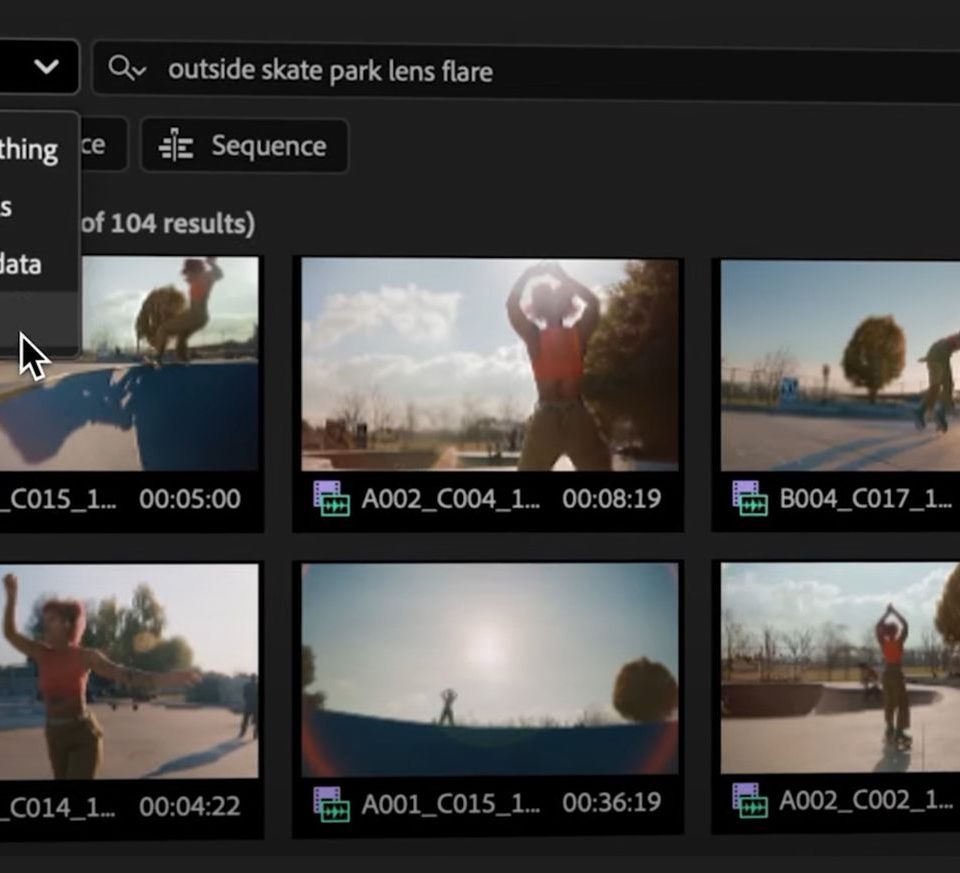Click the magnifying glass search icon
Image resolution: width=960 pixels, height=873 pixels.
pos(121,68)
